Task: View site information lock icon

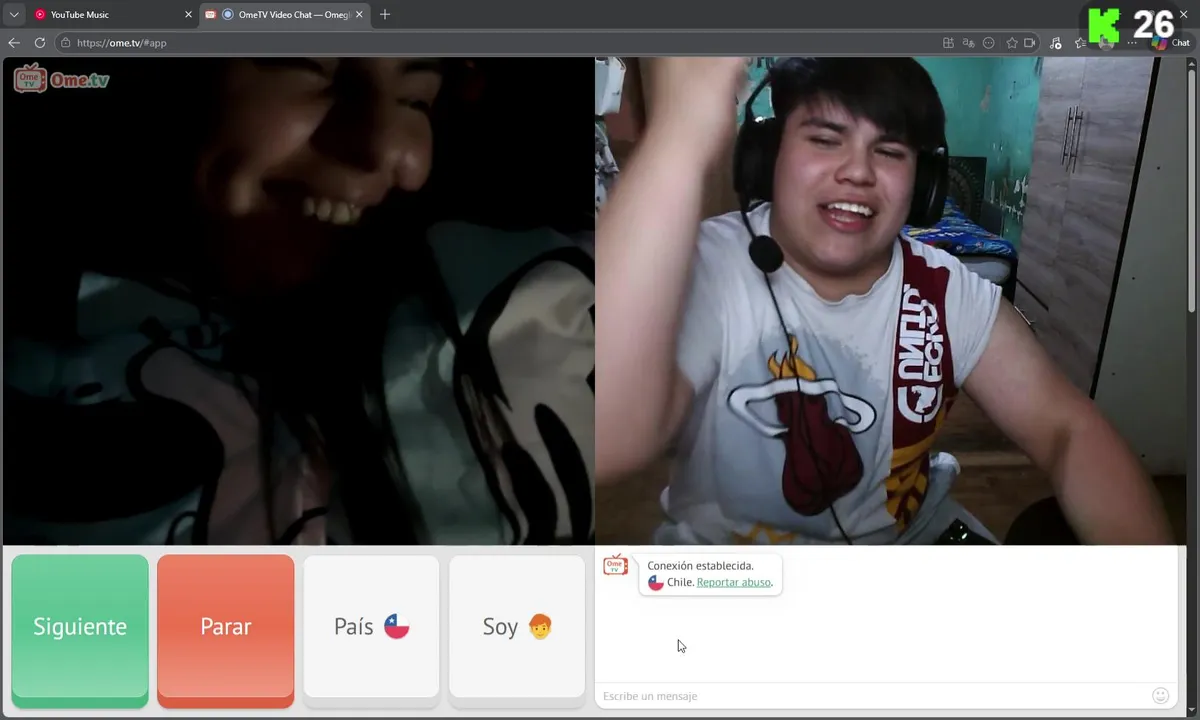Action: click(66, 43)
